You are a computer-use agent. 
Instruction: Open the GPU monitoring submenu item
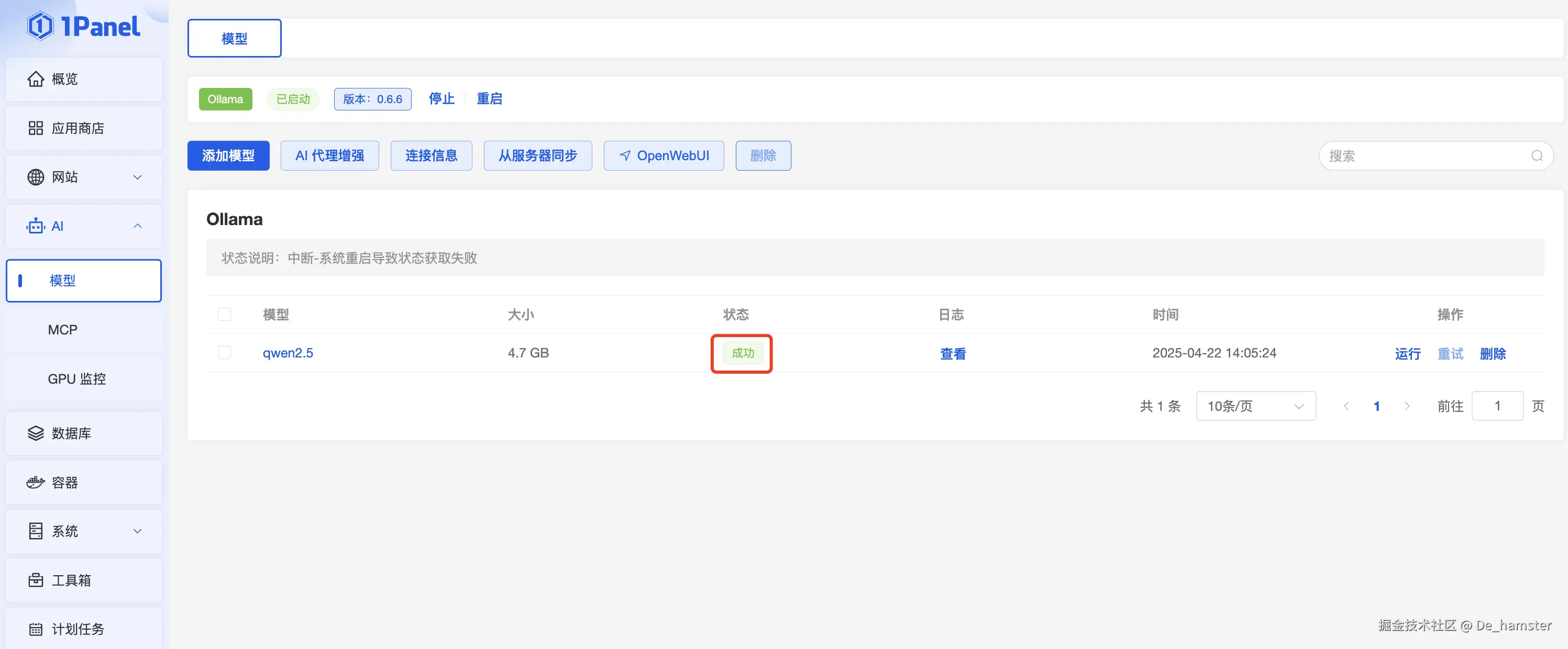[x=76, y=379]
